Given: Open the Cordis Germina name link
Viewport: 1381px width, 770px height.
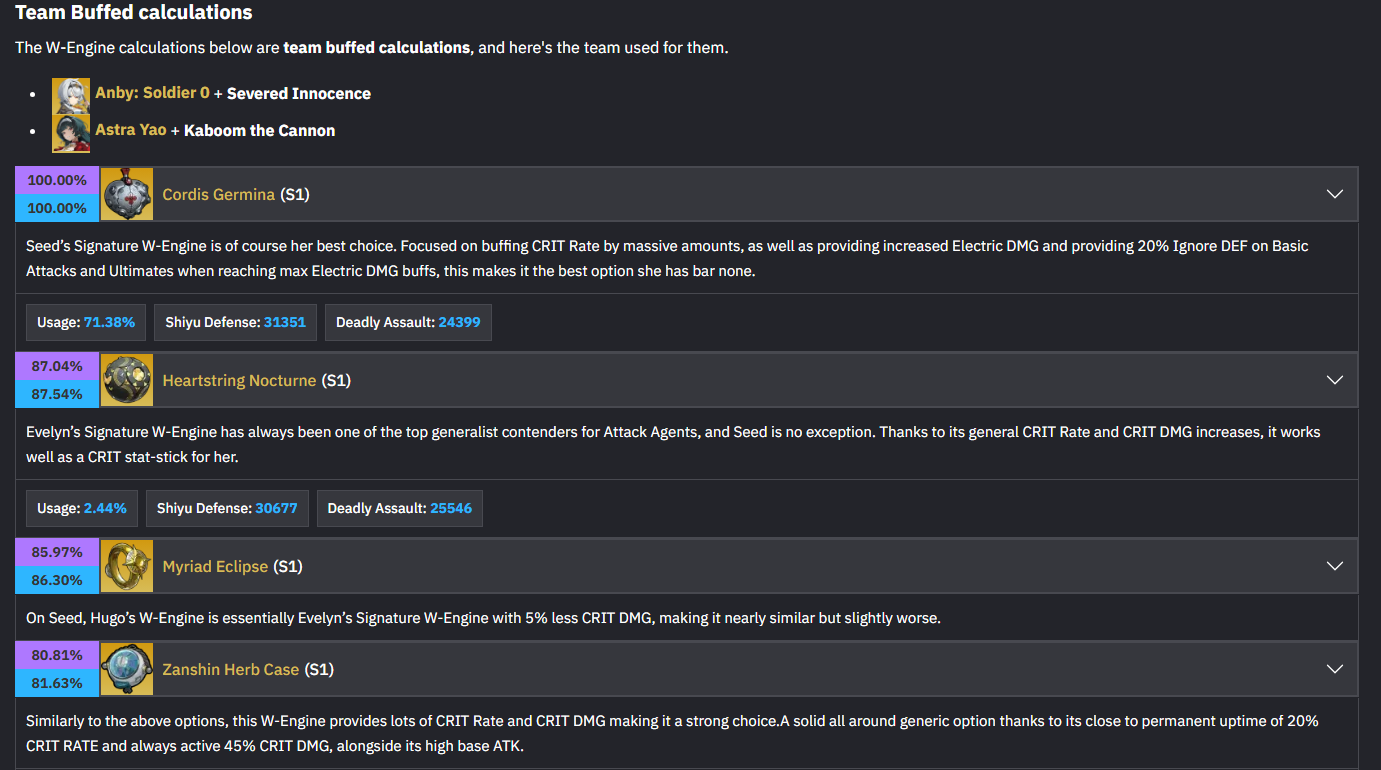Looking at the screenshot, I should 218,194.
